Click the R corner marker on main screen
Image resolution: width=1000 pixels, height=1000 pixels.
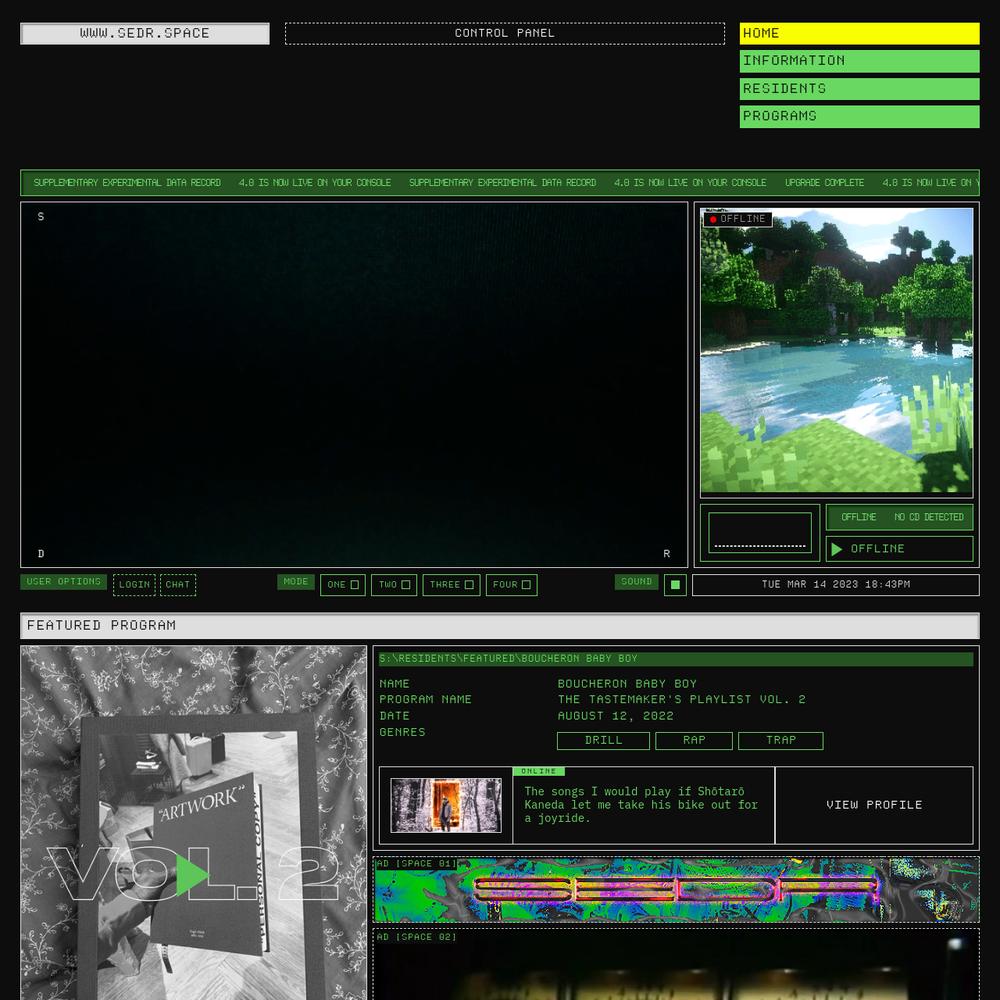666,554
